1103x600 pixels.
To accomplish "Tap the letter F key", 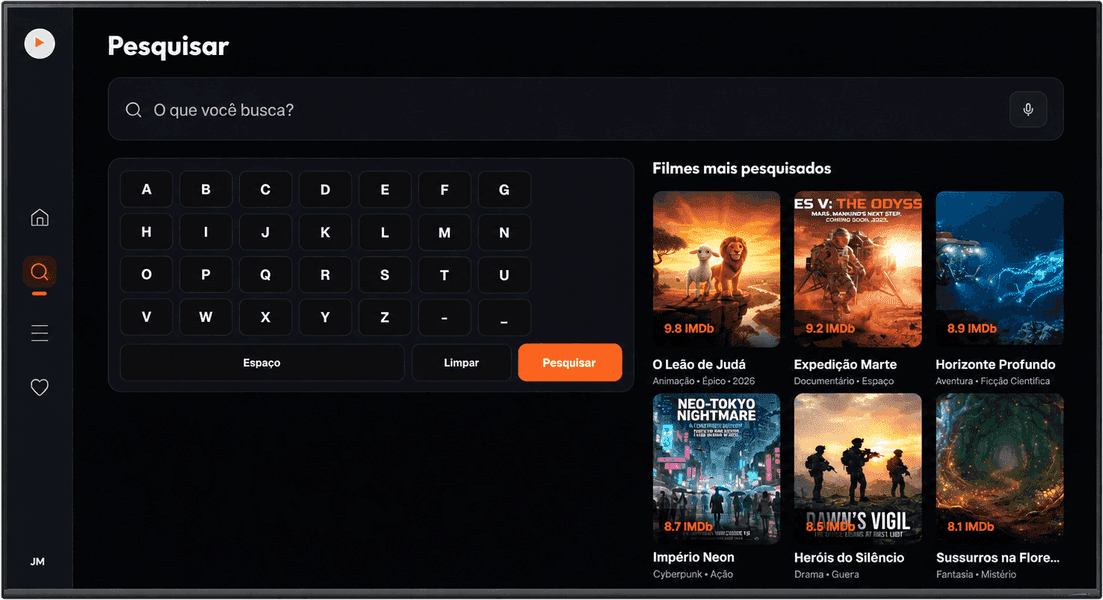I will click(445, 189).
